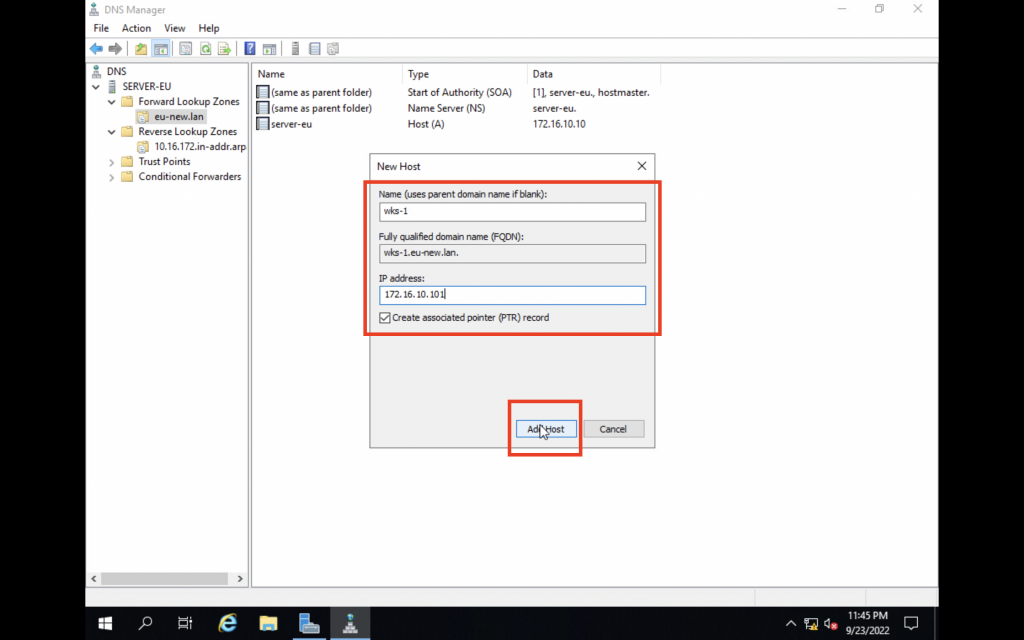Select the eu-new.lan zone

179,117
